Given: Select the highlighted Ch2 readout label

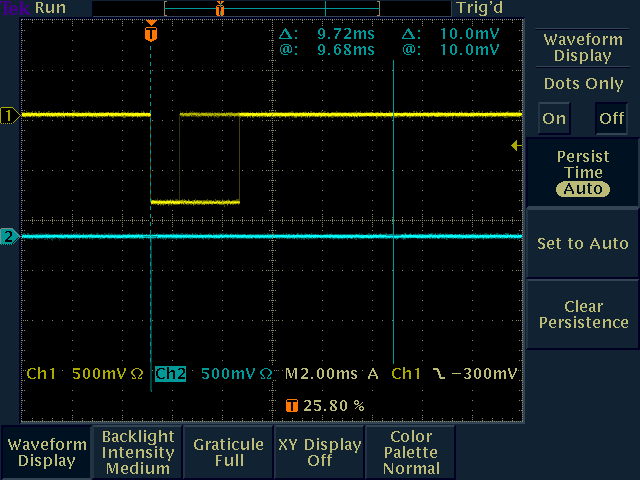Looking at the screenshot, I should (170, 374).
